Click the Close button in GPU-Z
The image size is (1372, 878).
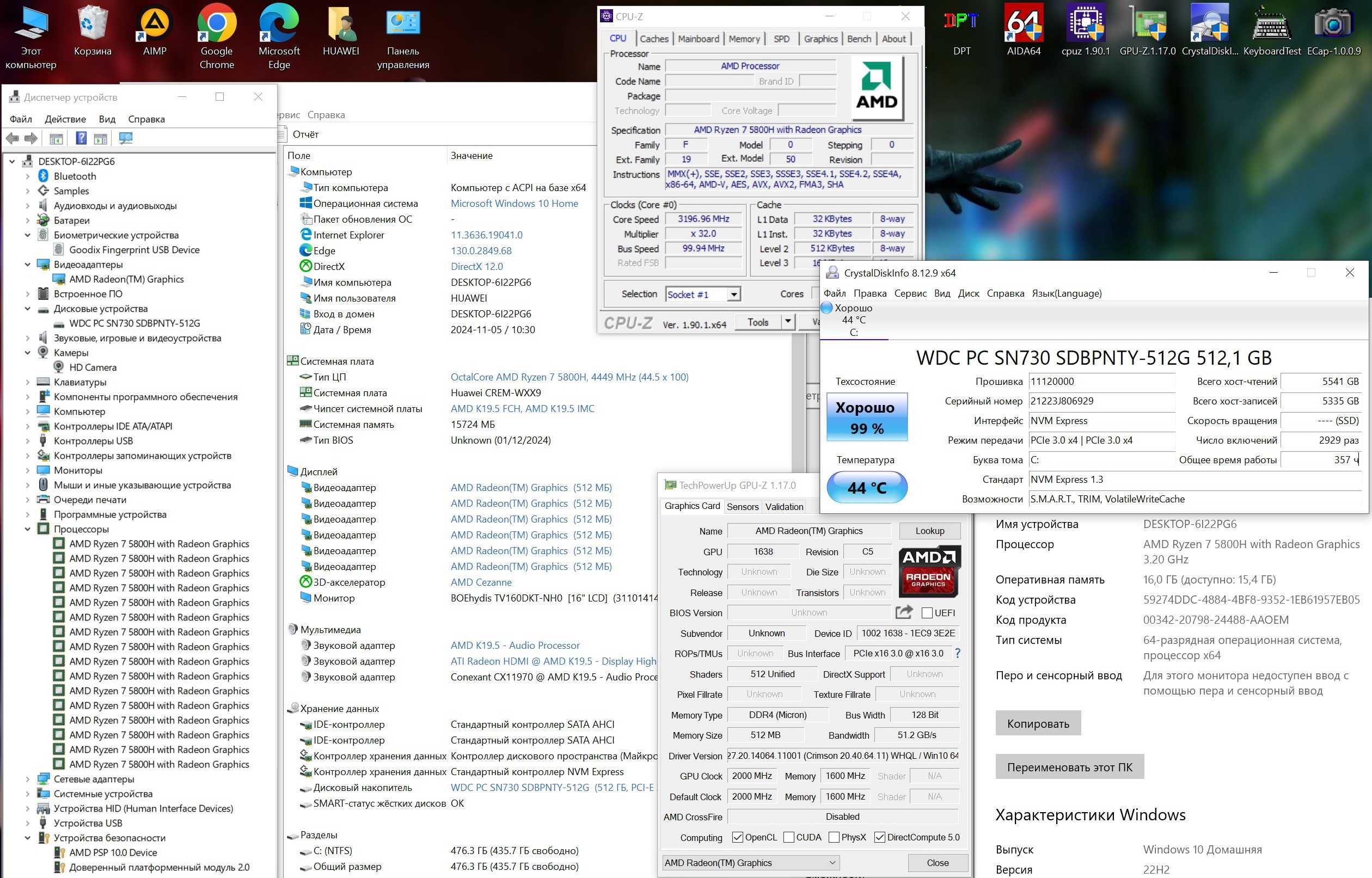938,863
